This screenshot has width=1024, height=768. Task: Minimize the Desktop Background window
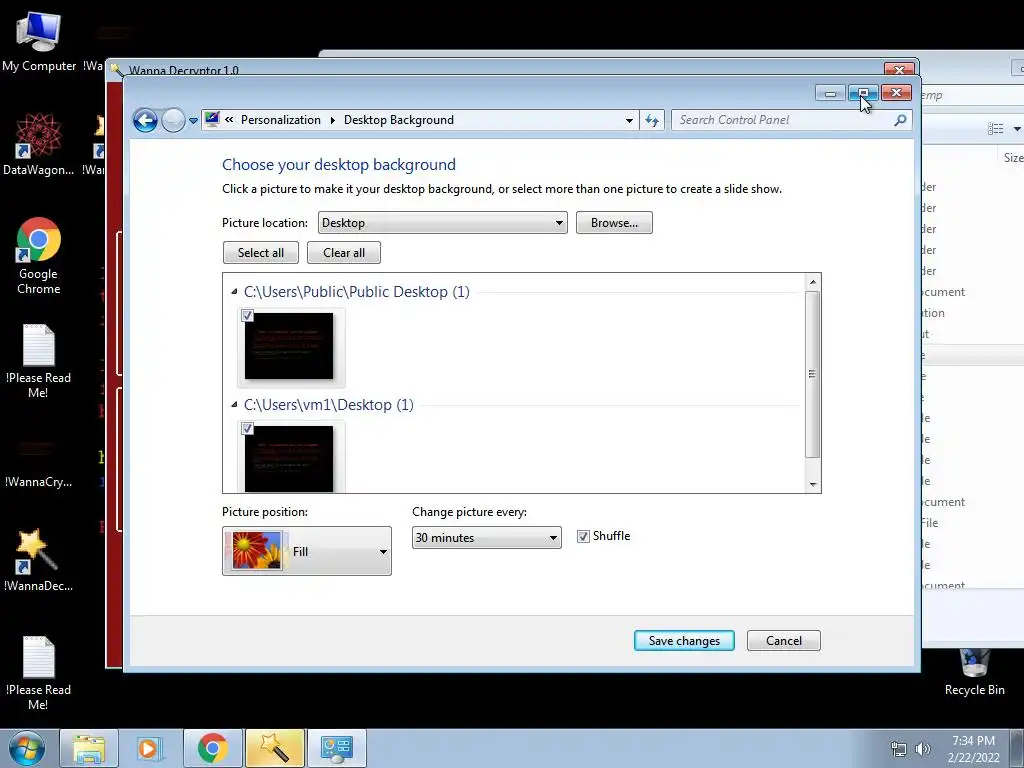pyautogui.click(x=830, y=93)
